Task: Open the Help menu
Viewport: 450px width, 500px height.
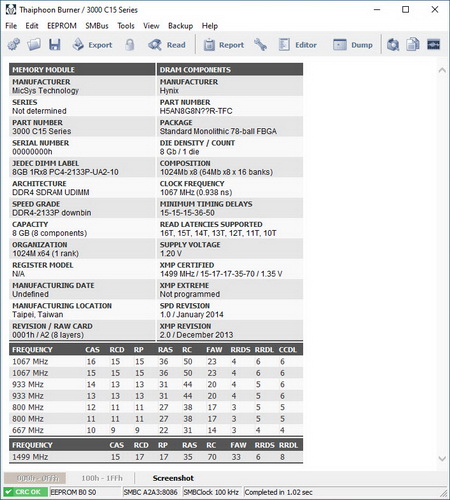Action: tap(210, 26)
